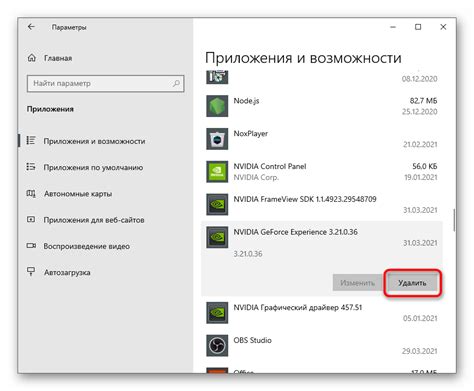Screen dimensions: 474x391
Task: Open Приложения для веб-сайтов icon
Action: [31, 220]
